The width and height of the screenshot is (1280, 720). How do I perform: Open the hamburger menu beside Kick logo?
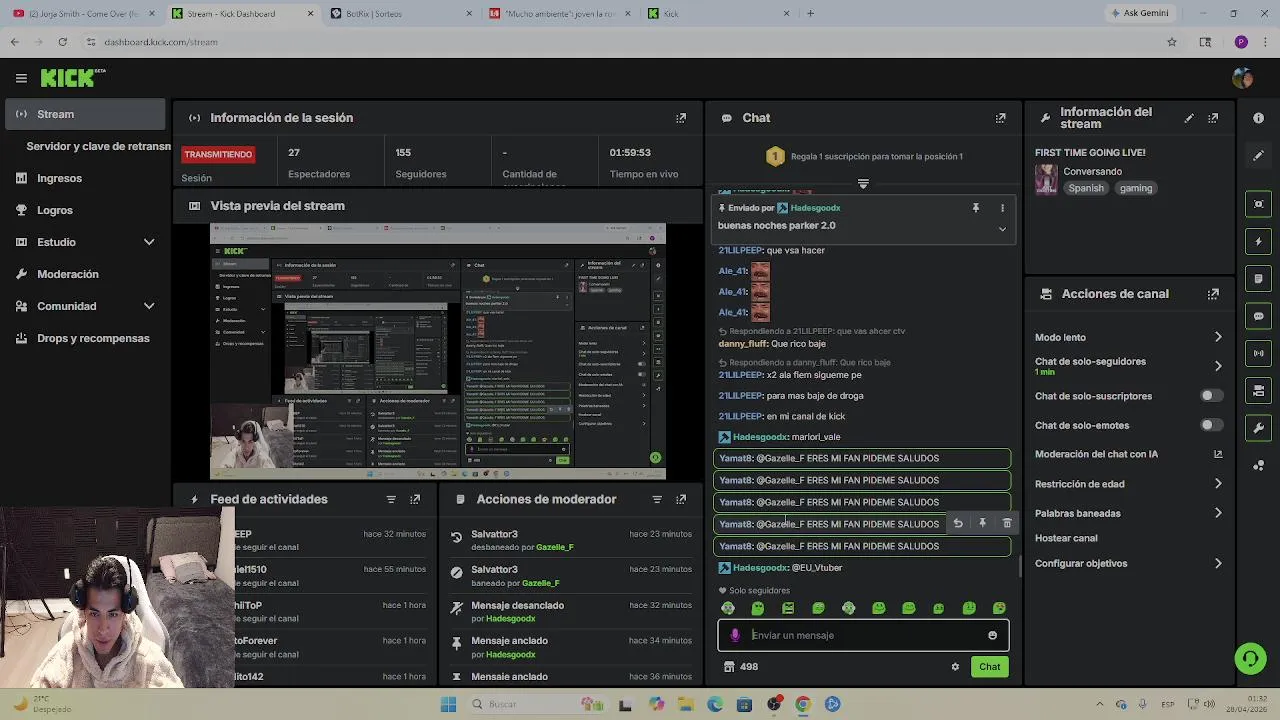21,78
